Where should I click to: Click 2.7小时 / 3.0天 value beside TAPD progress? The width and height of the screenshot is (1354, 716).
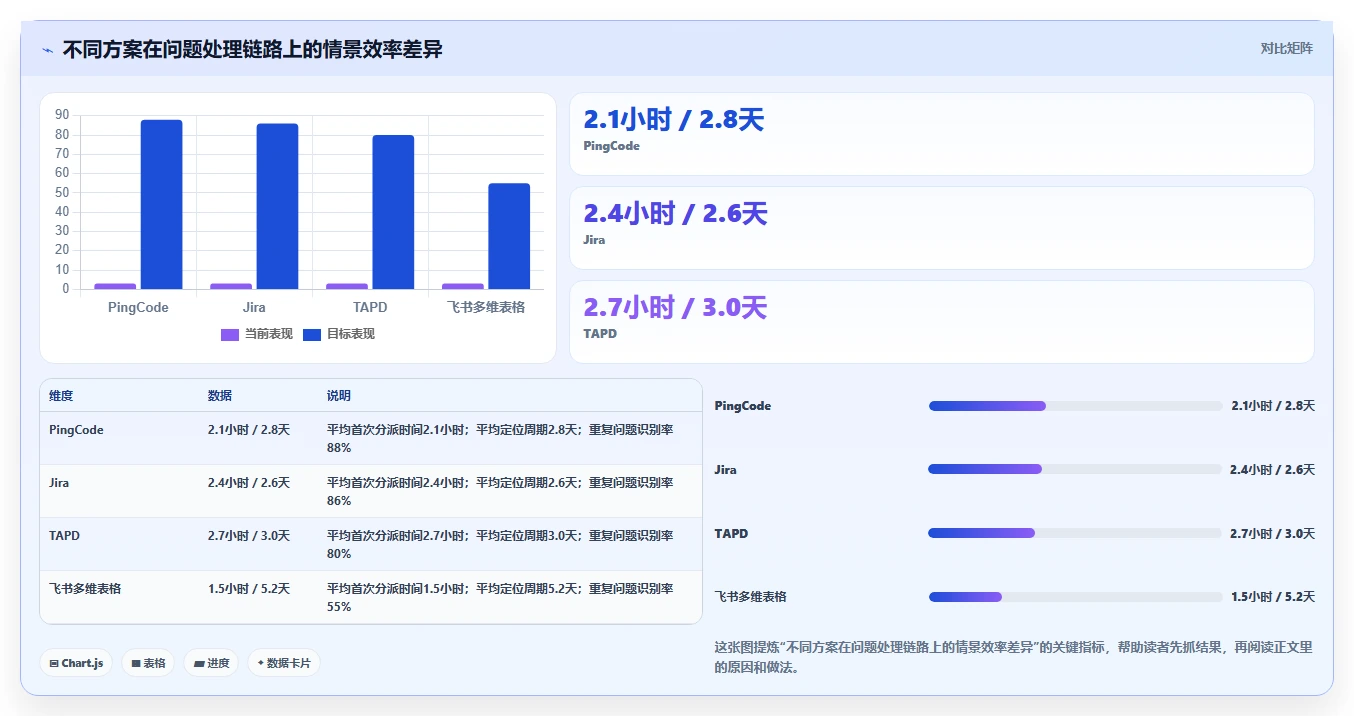click(x=1272, y=533)
